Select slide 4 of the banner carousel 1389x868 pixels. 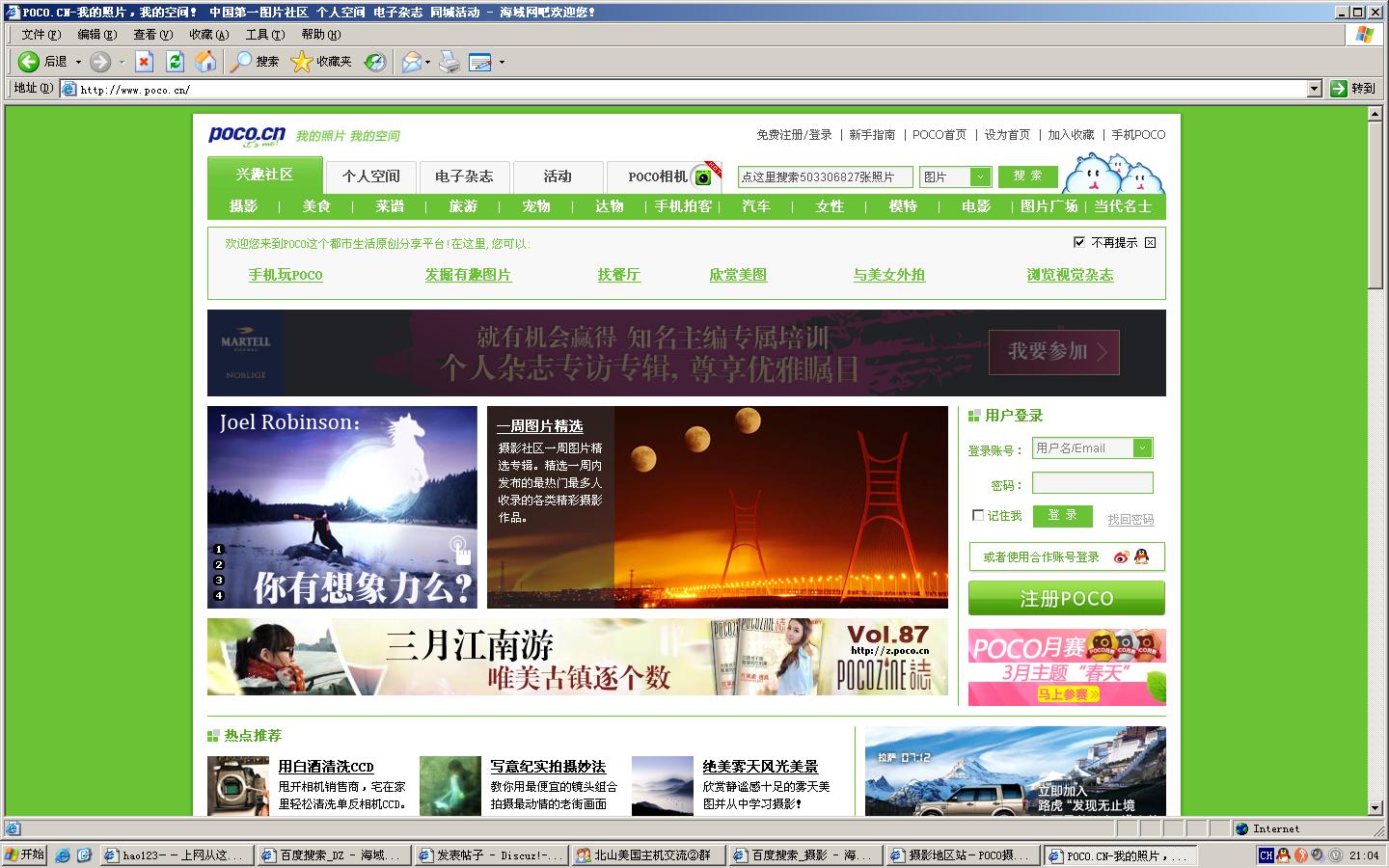click(x=219, y=595)
